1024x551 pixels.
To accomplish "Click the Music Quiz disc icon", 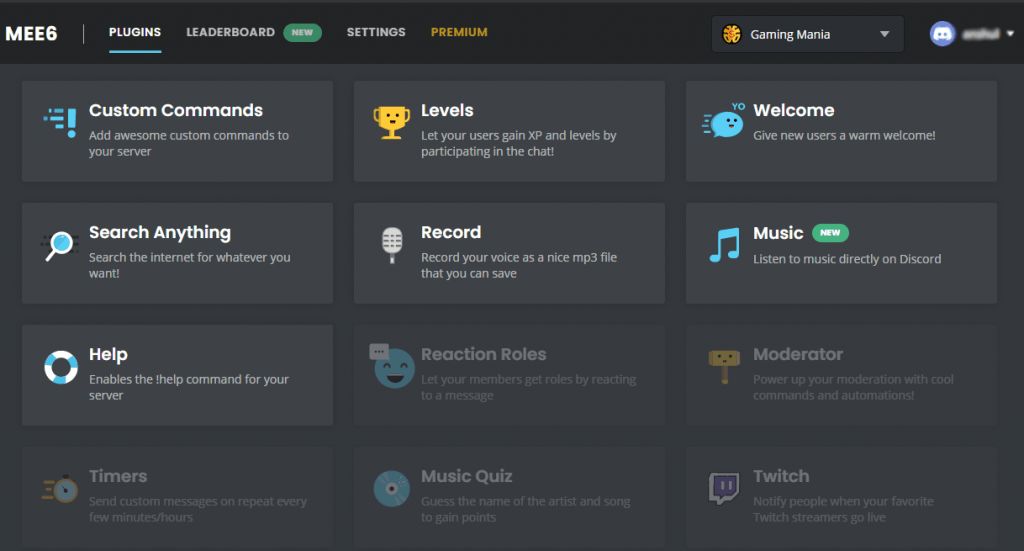I will point(392,489).
